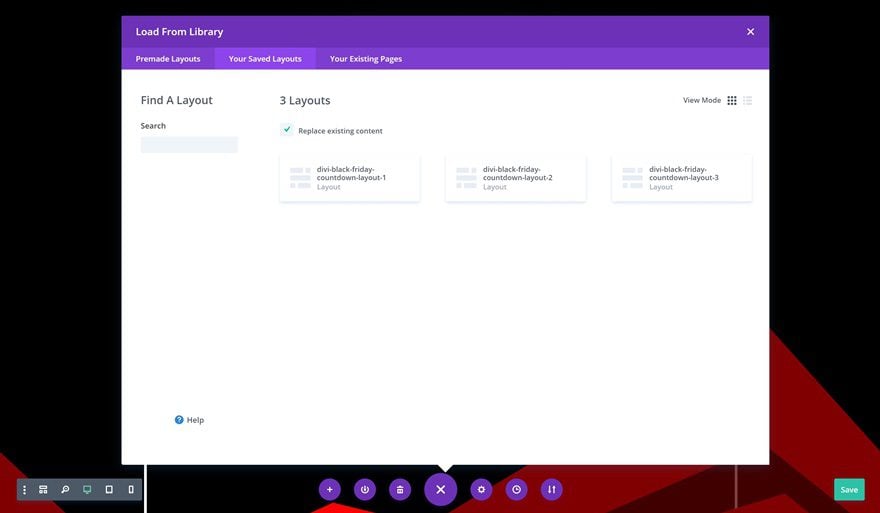Load divi-black-friday-countdown-layout-2

click(516, 178)
